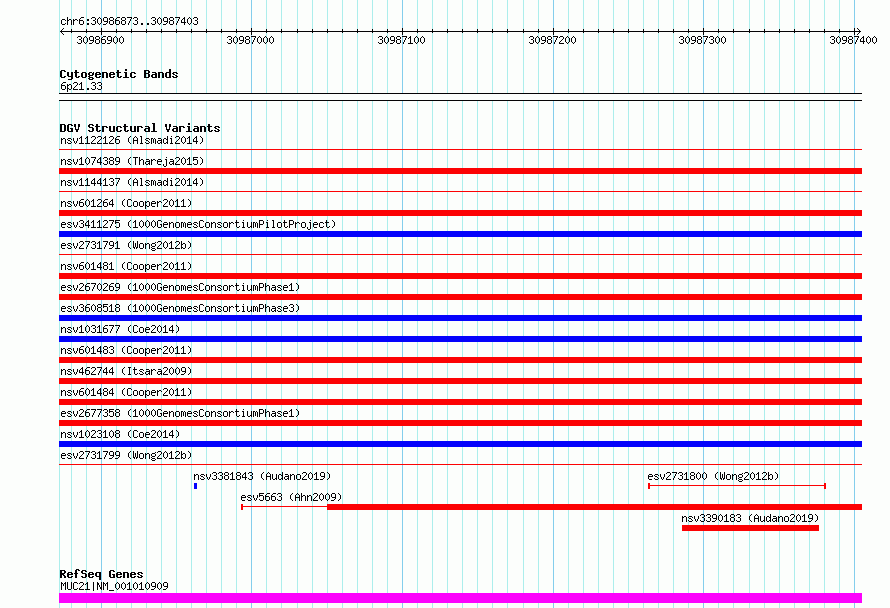Open esv5663 (Ahn2009) variant label
890x608 pixels.
pyautogui.click(x=291, y=497)
